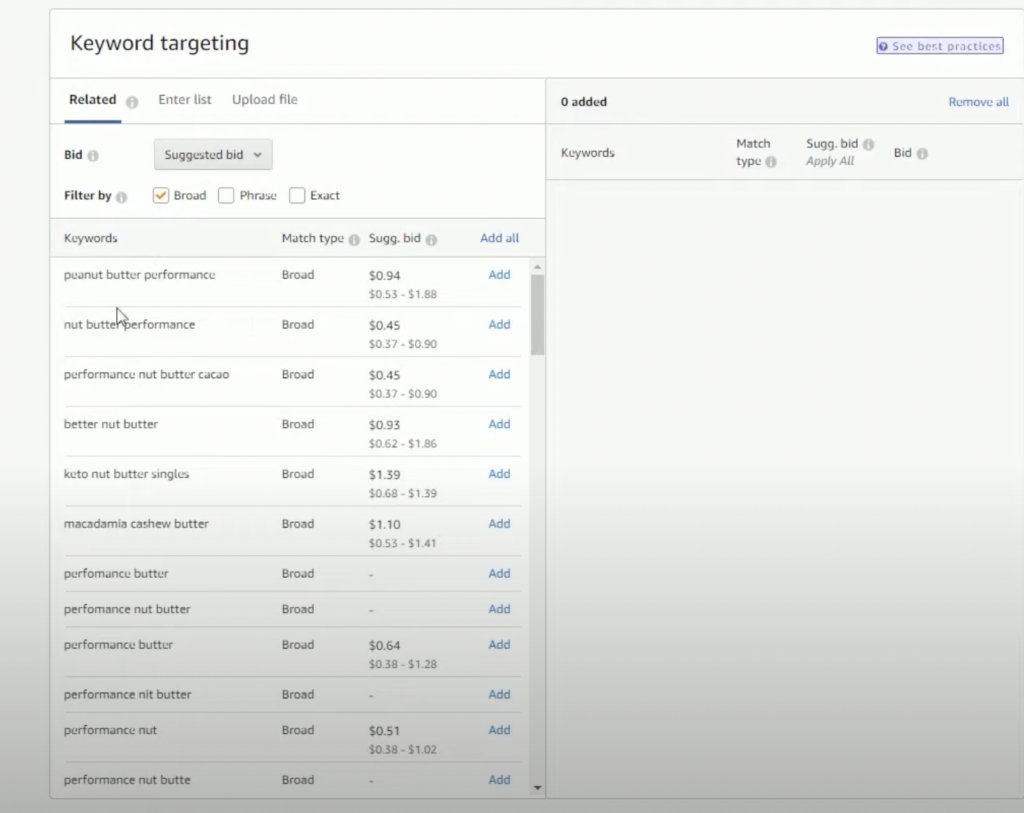Open See best practices link

coord(940,46)
